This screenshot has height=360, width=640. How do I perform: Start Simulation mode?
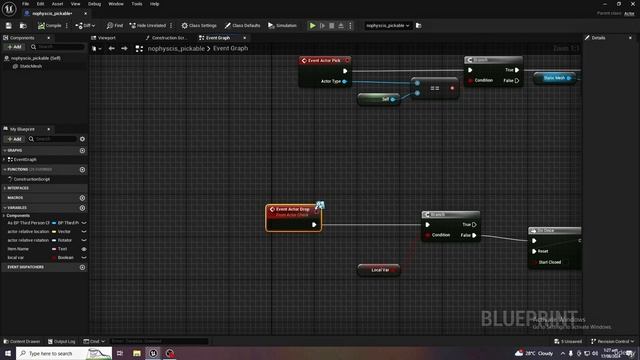click(x=282, y=26)
